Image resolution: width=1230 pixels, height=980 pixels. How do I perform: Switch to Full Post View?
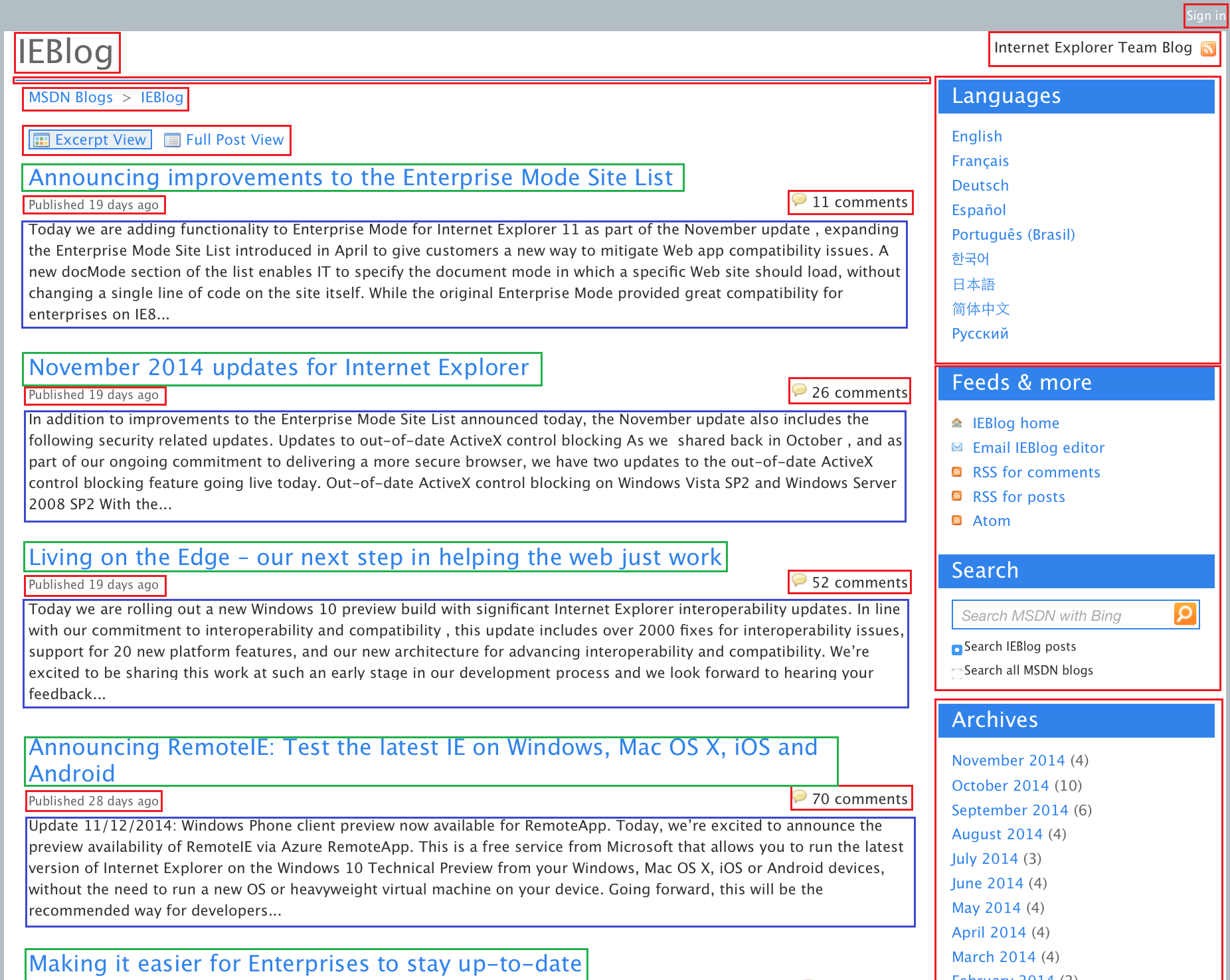click(x=224, y=139)
